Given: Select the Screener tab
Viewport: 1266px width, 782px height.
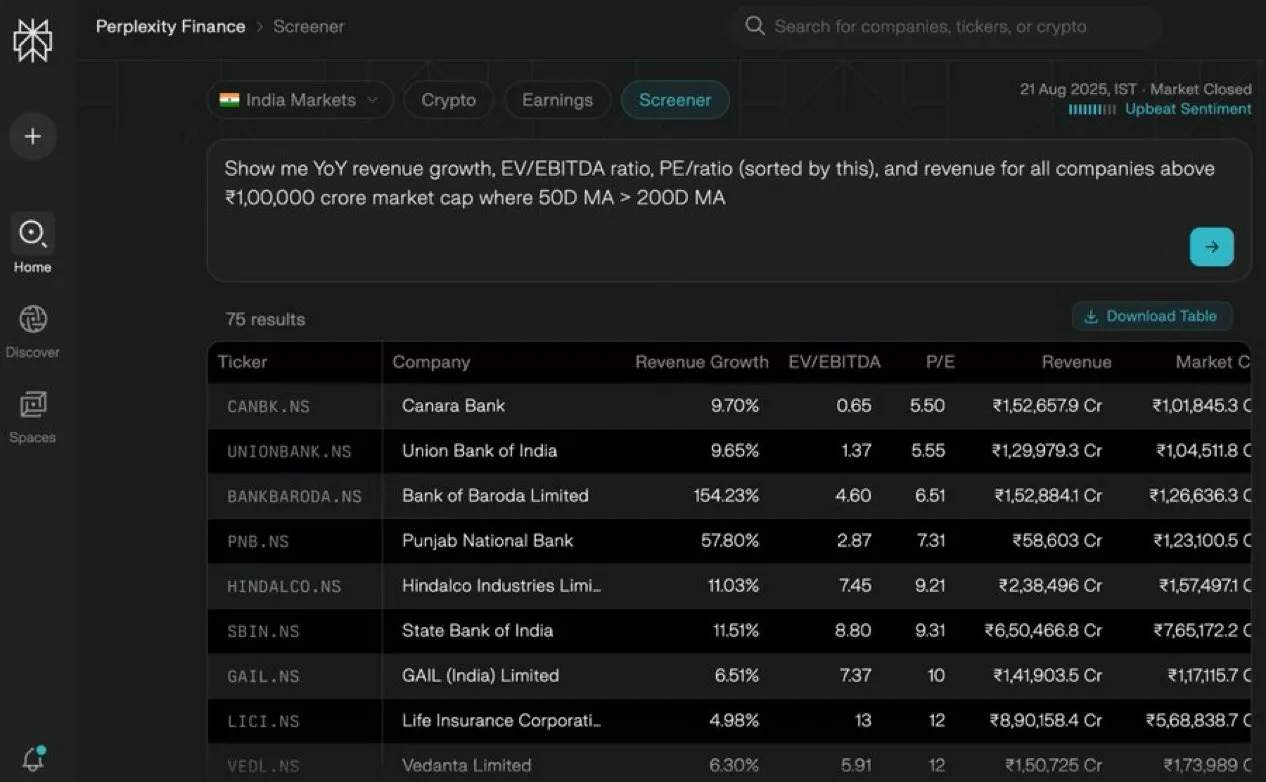Looking at the screenshot, I should (x=675, y=100).
